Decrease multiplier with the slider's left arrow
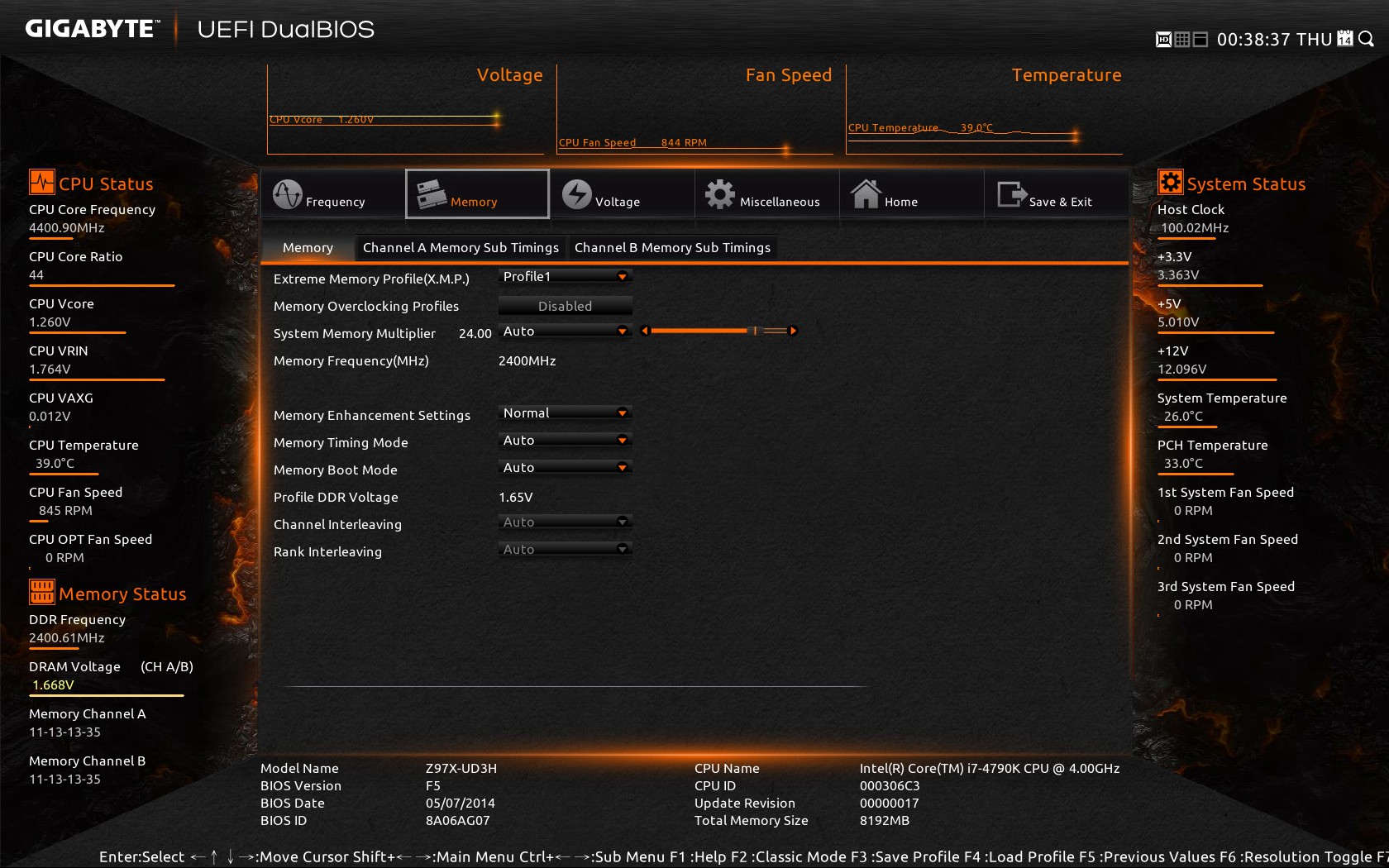The height and width of the screenshot is (868, 1389). (x=645, y=331)
